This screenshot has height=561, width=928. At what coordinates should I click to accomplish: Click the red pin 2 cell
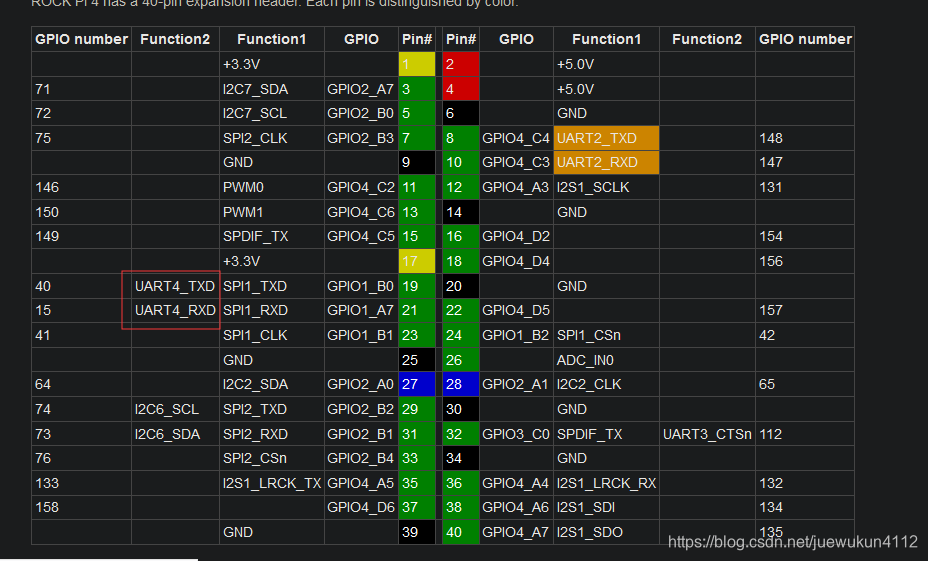461,64
